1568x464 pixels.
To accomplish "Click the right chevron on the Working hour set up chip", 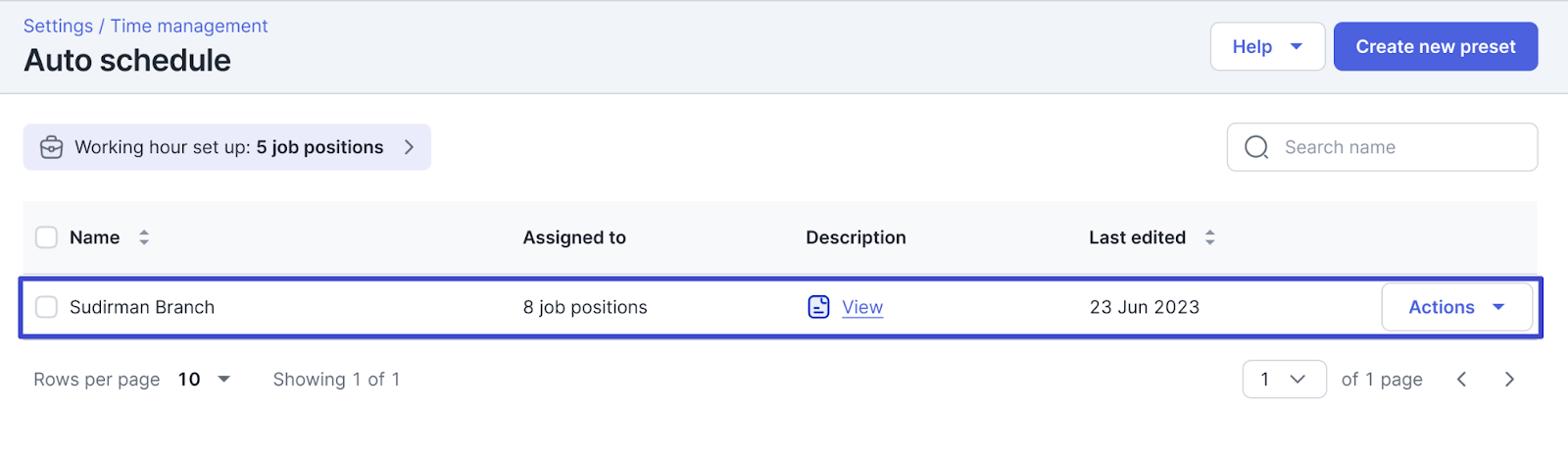I will [x=409, y=147].
